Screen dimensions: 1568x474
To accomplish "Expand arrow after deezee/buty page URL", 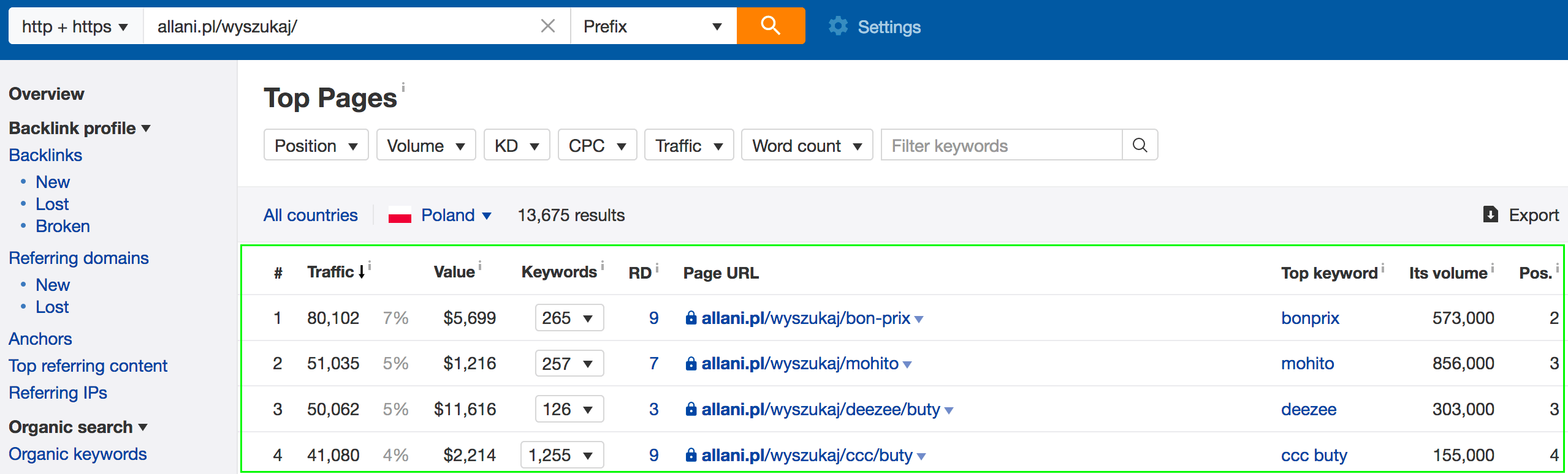I will (949, 411).
